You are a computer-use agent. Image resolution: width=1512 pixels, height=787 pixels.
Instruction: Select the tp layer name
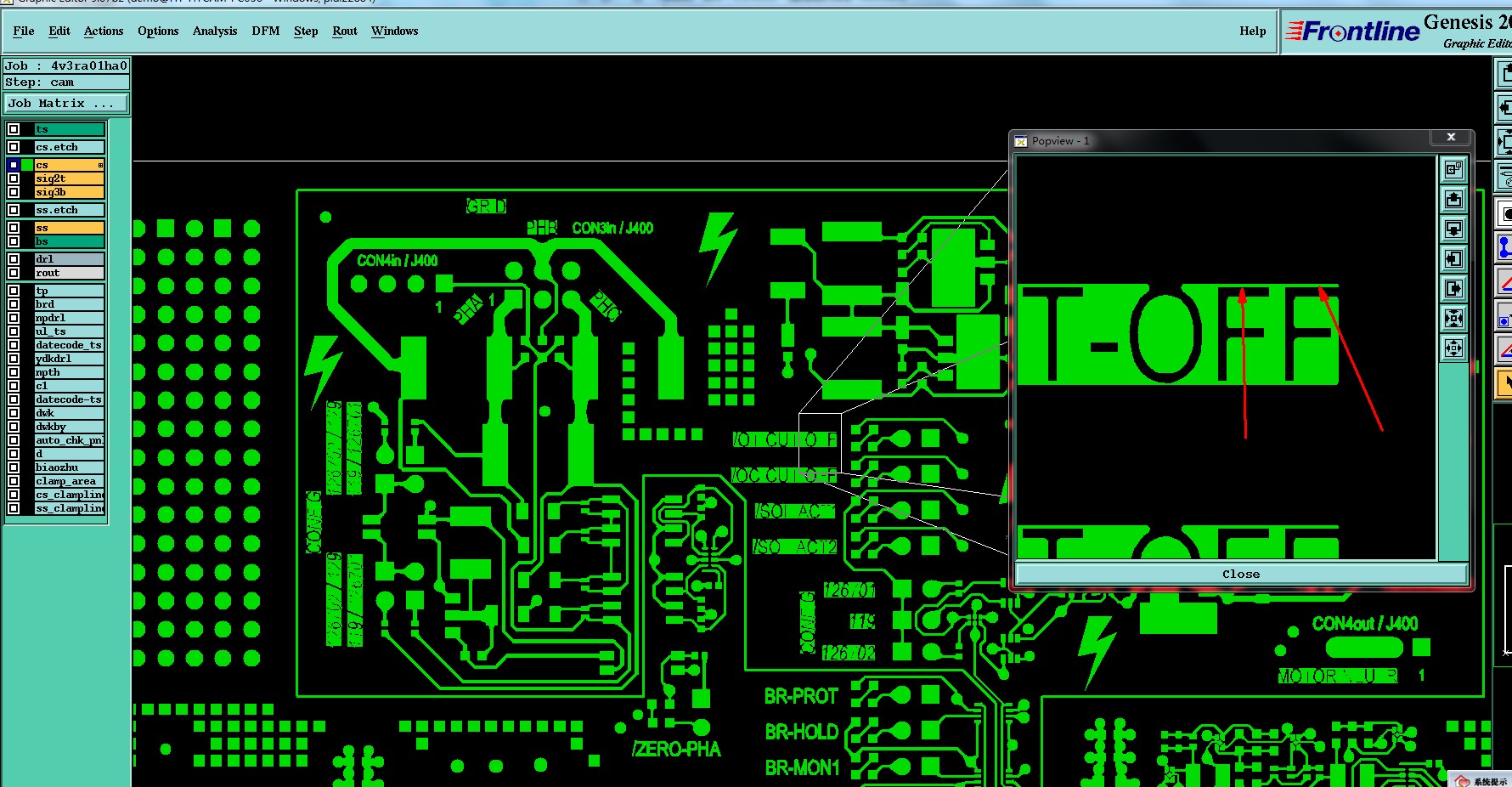tap(70, 291)
